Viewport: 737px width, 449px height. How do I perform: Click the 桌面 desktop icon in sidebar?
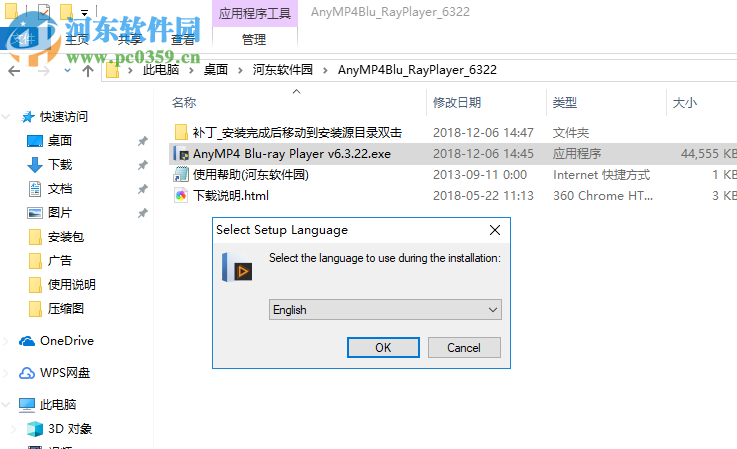click(35, 141)
